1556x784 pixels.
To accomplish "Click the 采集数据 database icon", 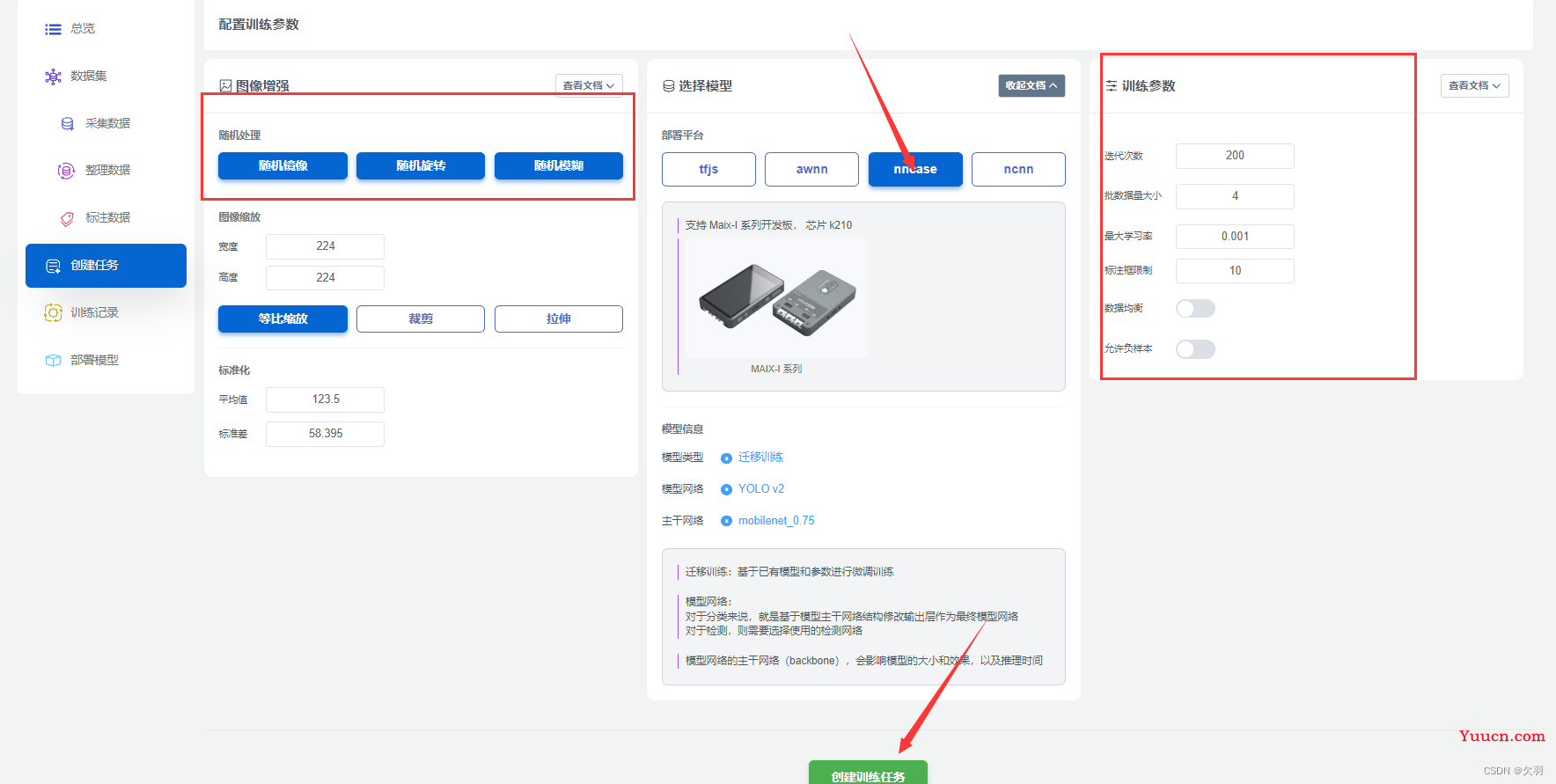I will 67,124.
